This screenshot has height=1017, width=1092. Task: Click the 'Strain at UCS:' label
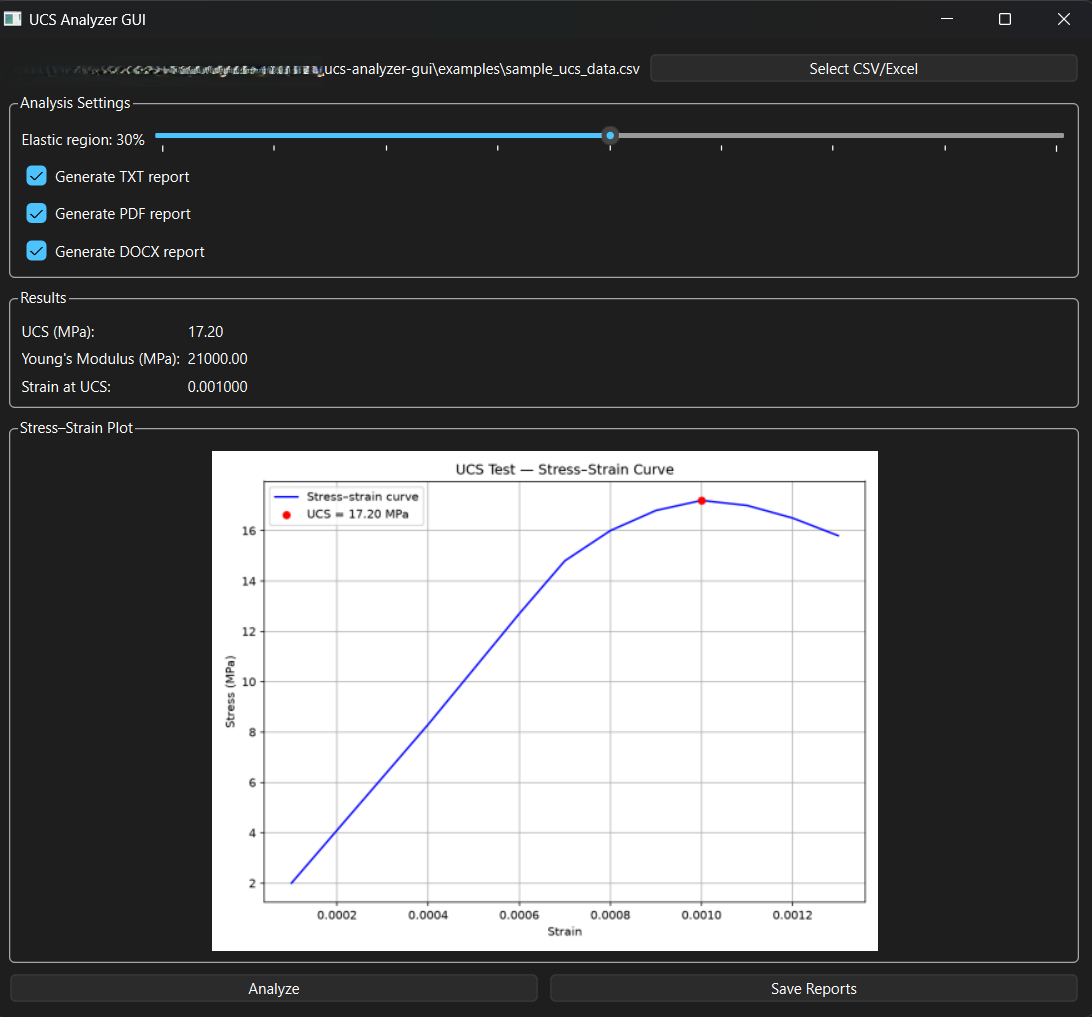[x=66, y=387]
